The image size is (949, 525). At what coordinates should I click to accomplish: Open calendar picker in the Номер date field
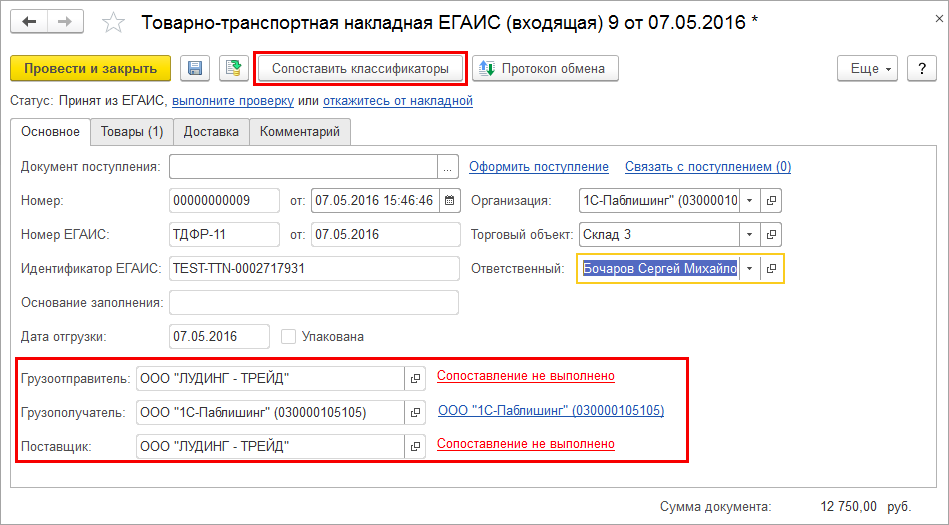tap(449, 200)
